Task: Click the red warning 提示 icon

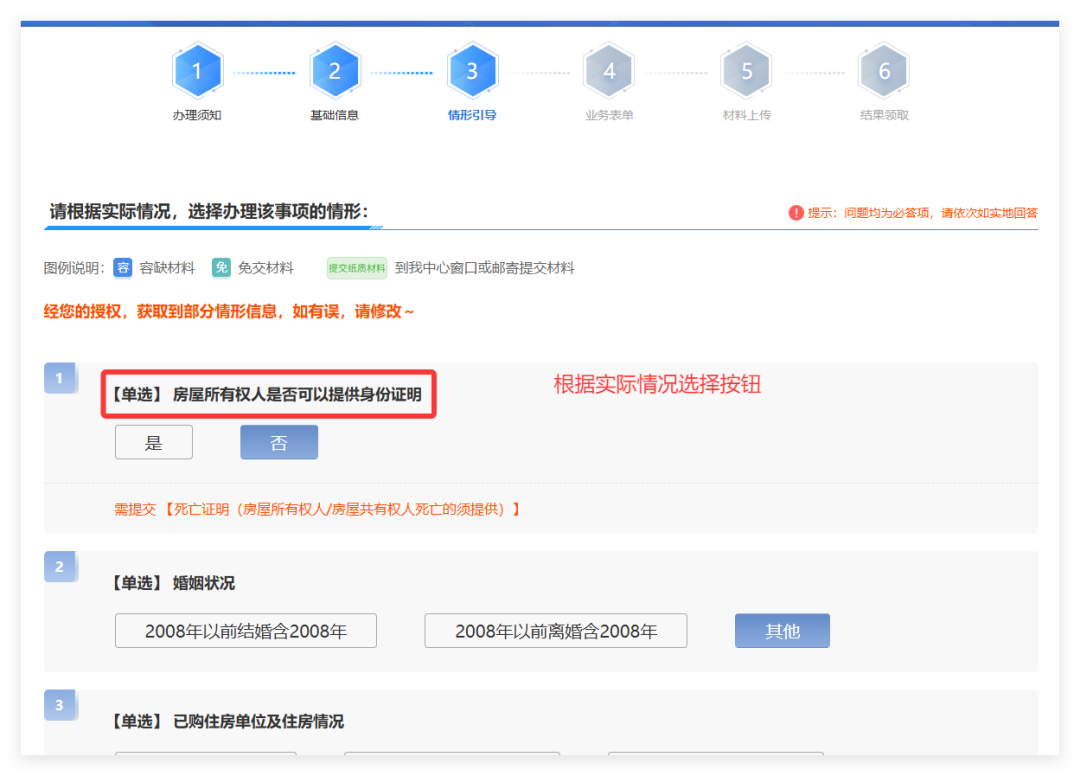Action: pos(796,212)
